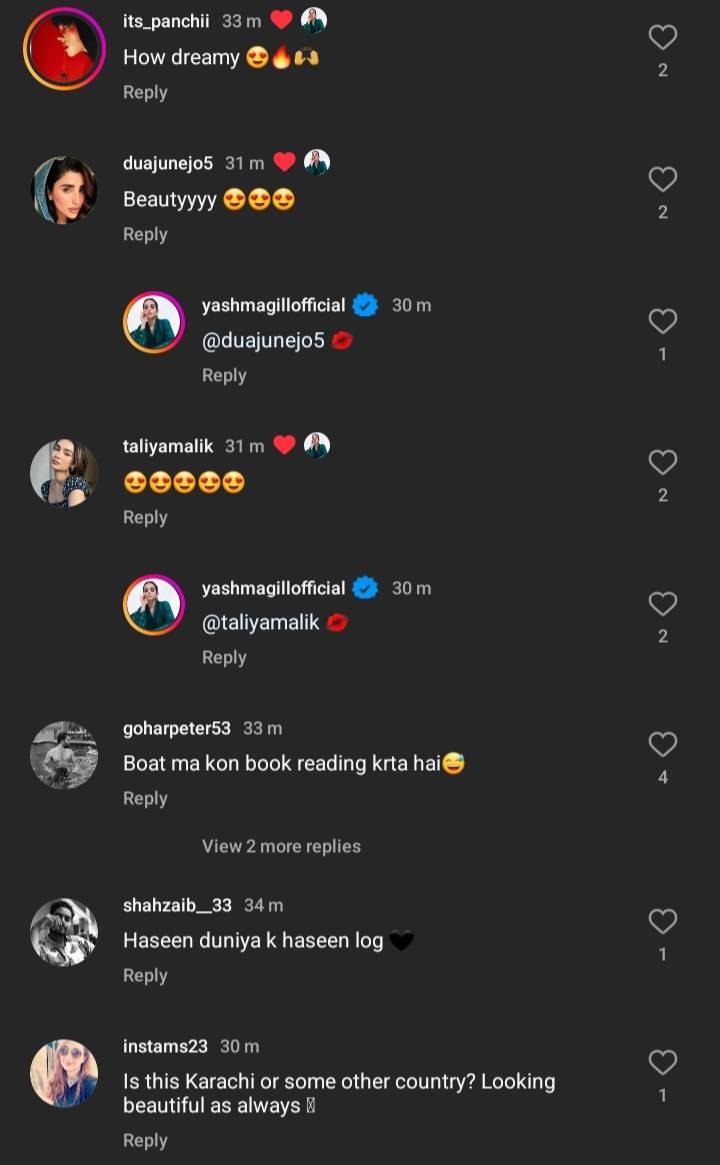
Task: Heart the shahzaib__33 comment
Action: [x=662, y=922]
